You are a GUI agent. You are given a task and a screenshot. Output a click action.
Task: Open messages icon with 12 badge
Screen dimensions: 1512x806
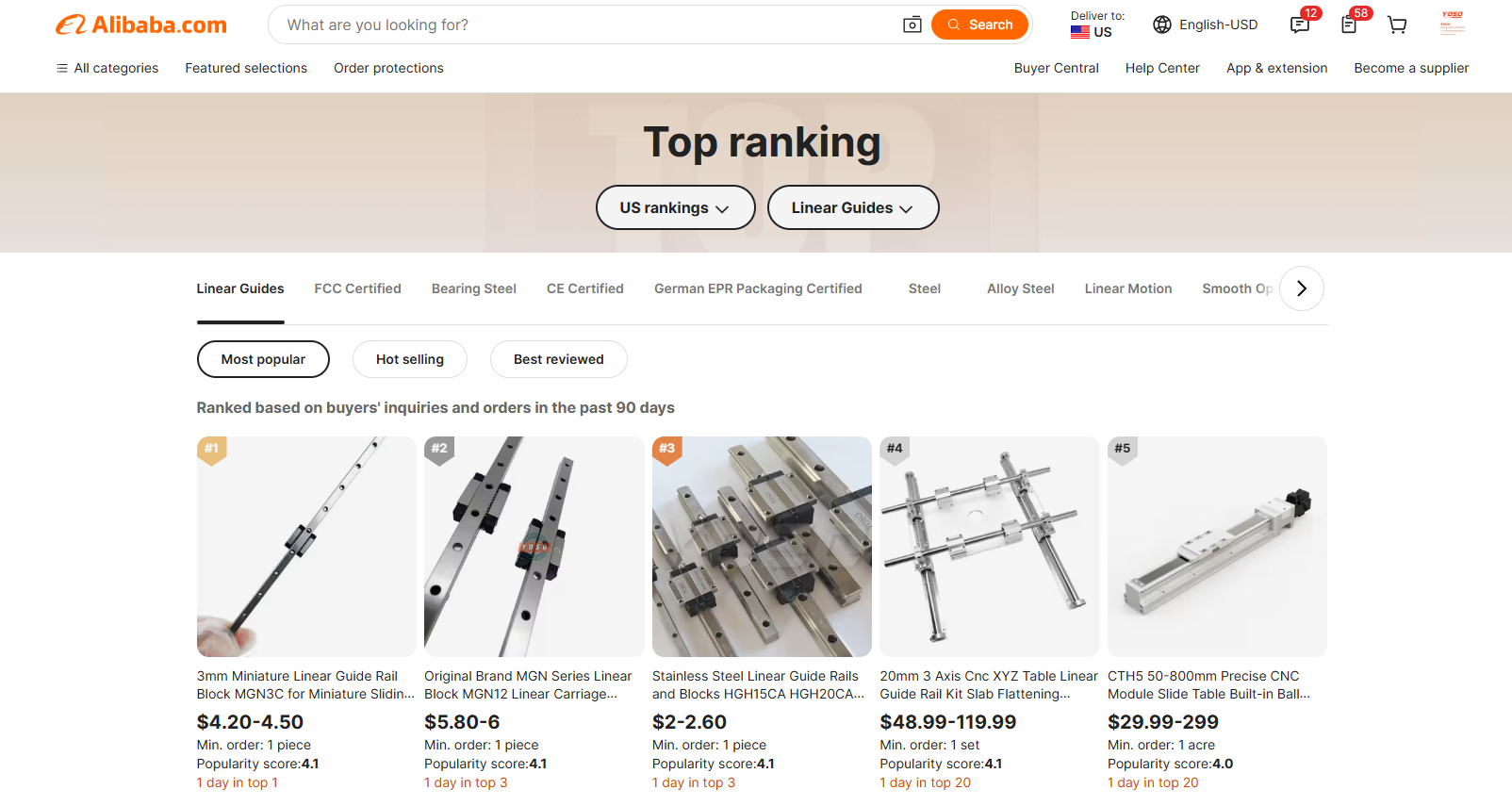1300,25
